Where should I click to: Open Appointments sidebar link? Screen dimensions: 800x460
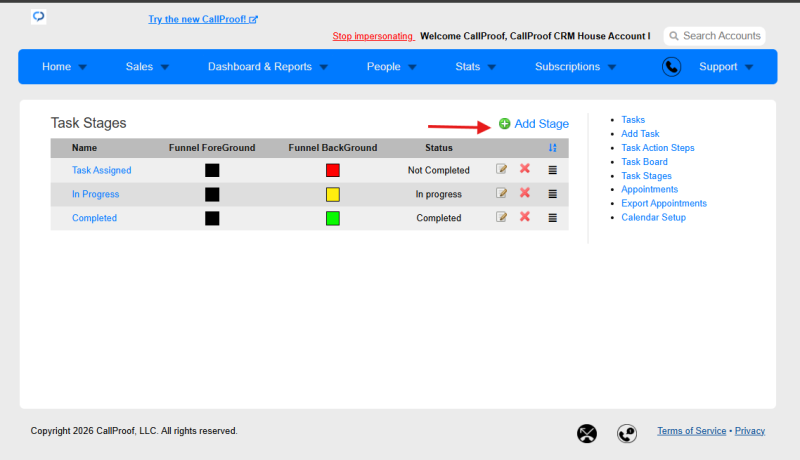click(649, 189)
